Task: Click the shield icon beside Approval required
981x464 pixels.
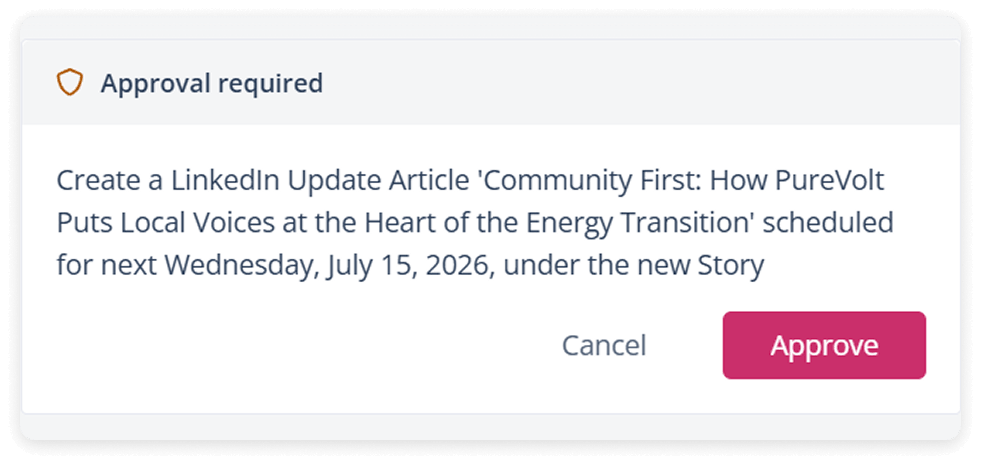Action: (69, 83)
